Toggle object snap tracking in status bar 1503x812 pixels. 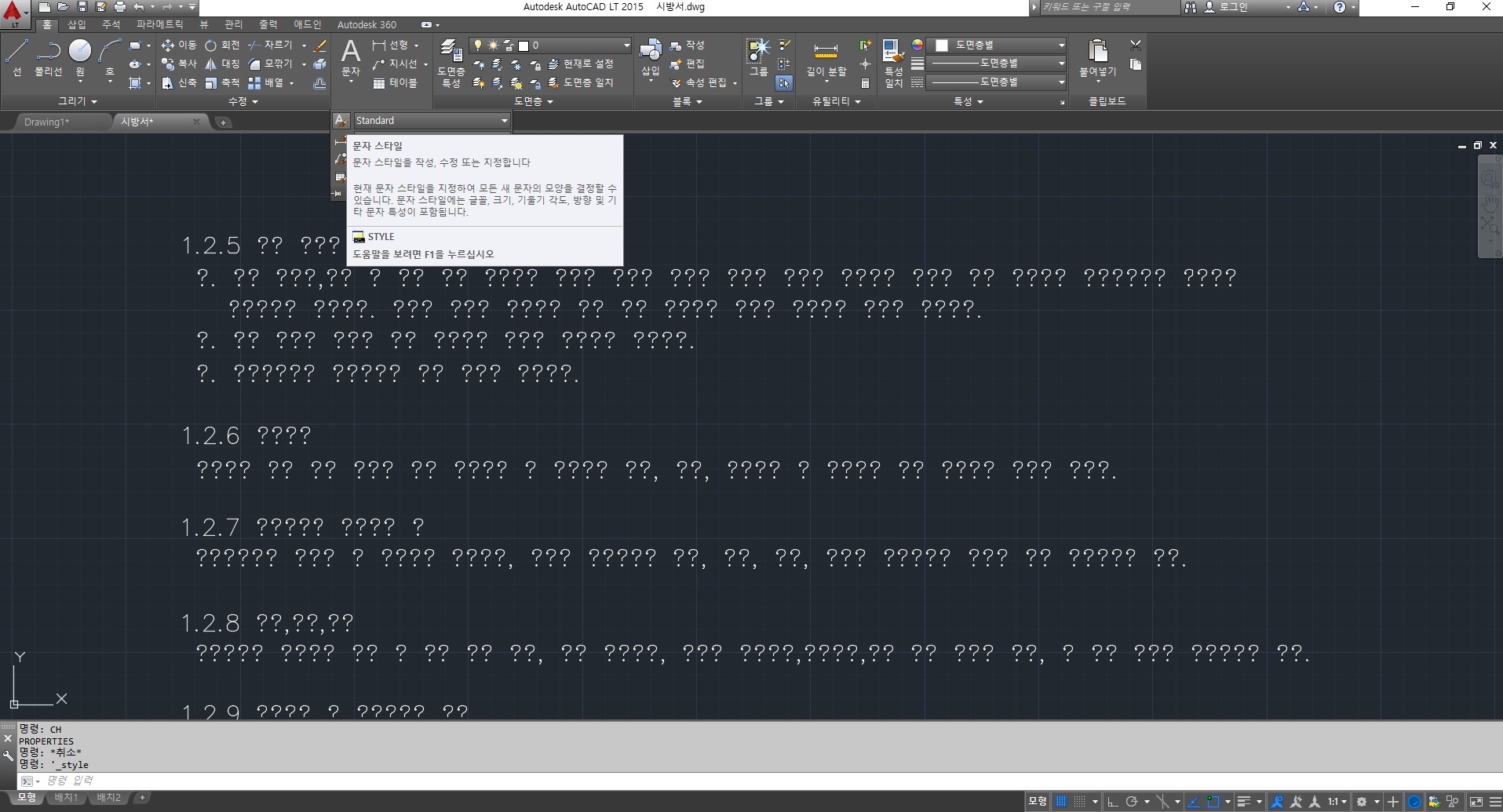[1193, 802]
